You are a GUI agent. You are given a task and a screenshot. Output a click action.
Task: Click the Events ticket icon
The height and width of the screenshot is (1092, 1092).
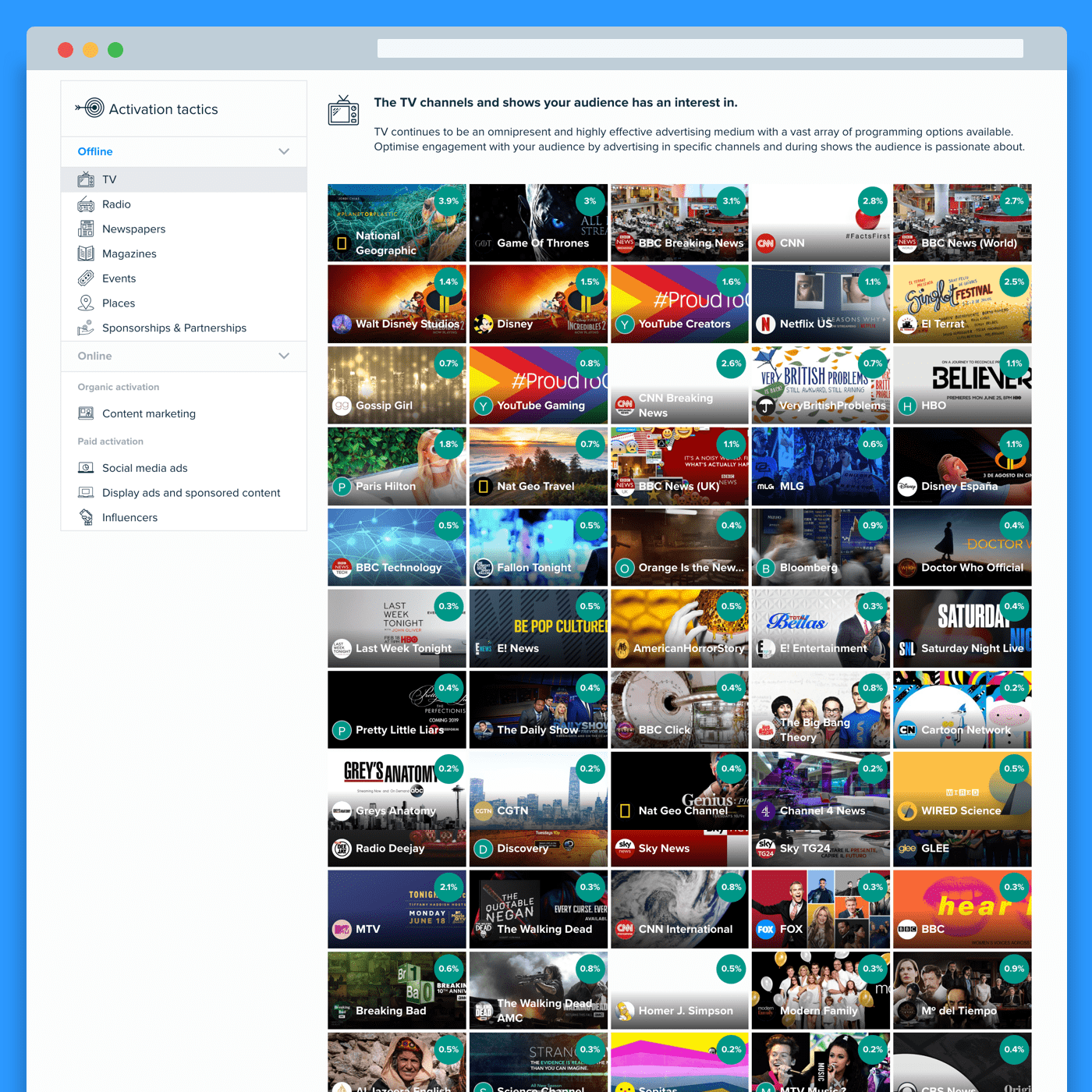tap(86, 278)
